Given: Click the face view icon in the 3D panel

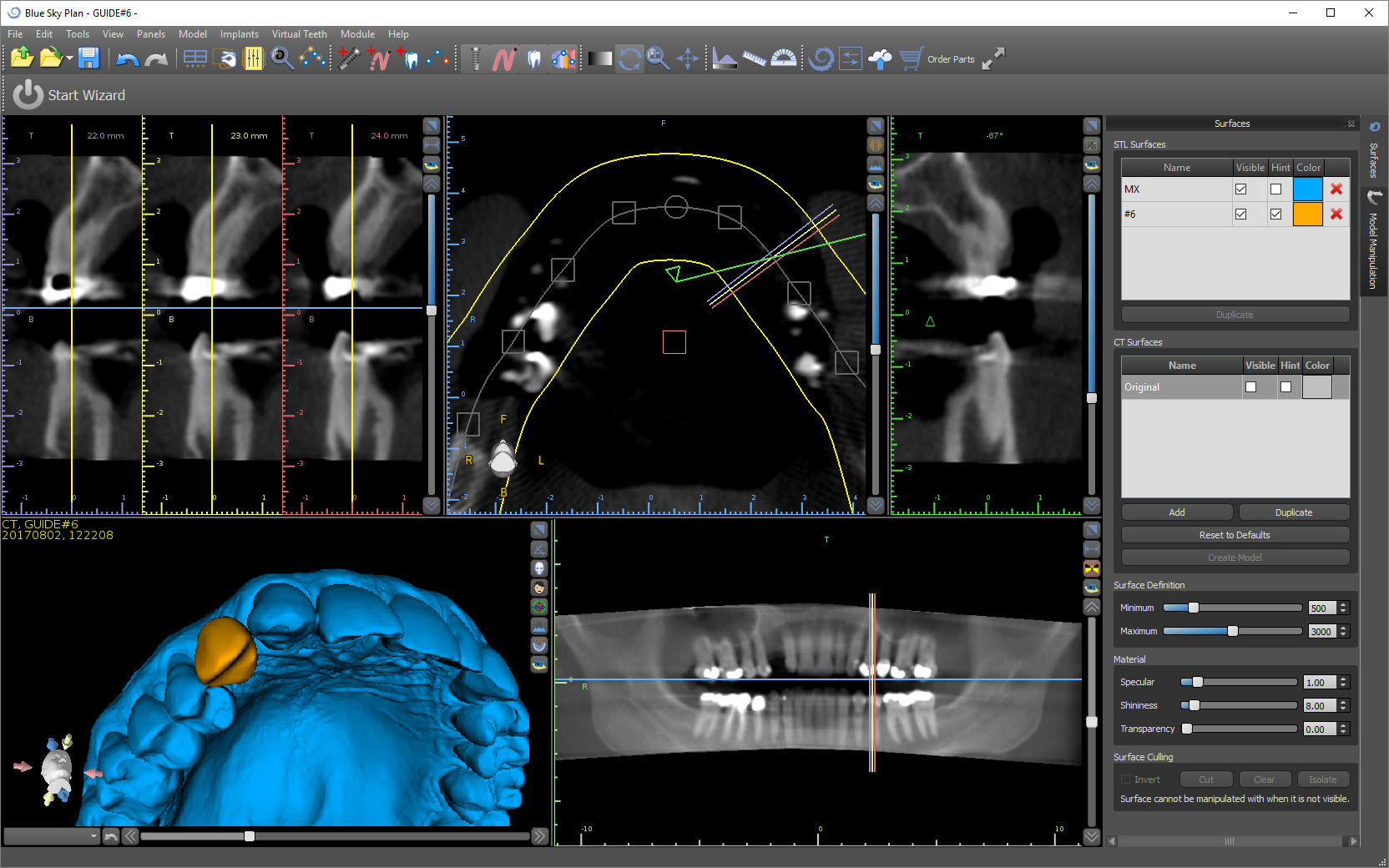Looking at the screenshot, I should [539, 588].
